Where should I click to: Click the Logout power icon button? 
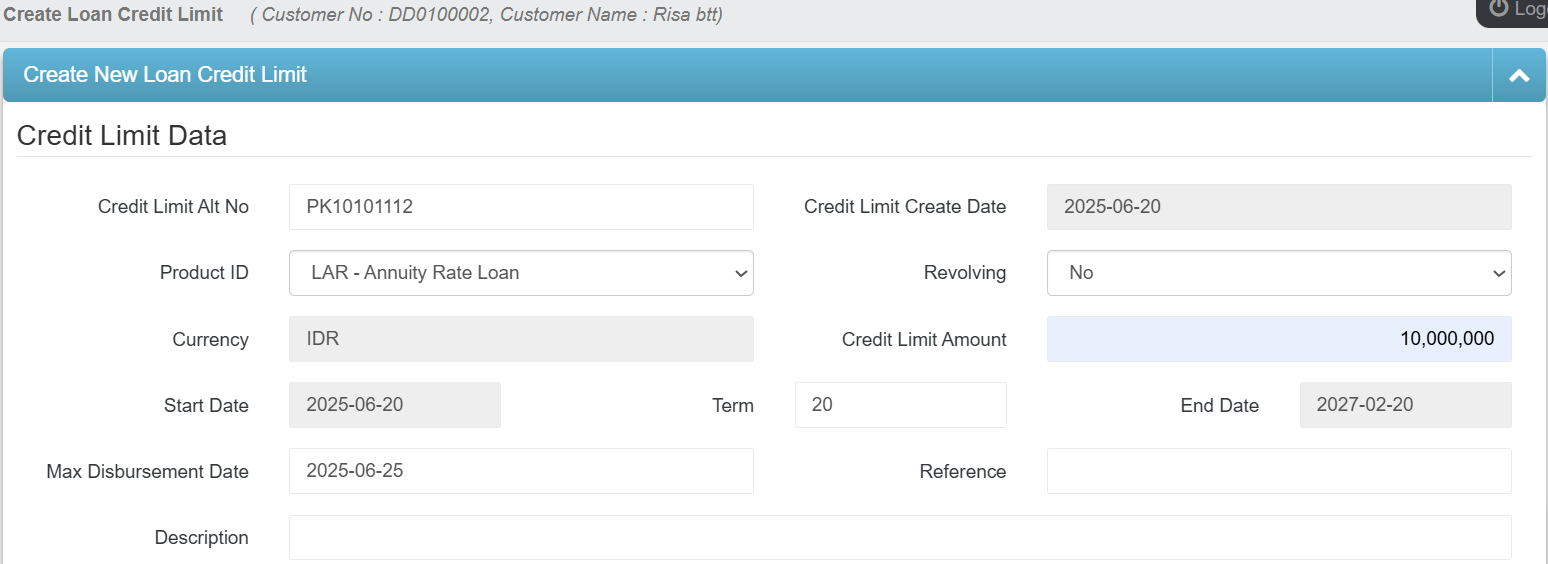[1512, 10]
